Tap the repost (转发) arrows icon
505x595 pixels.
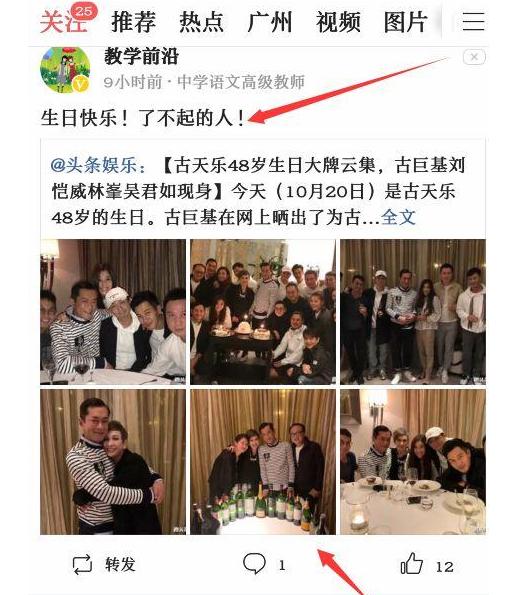click(82, 564)
